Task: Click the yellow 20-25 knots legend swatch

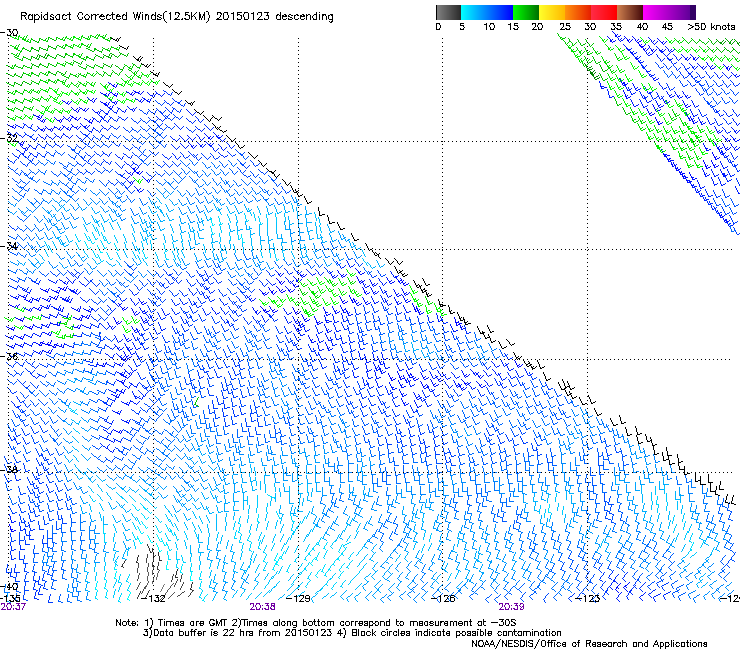Action: pos(552,12)
